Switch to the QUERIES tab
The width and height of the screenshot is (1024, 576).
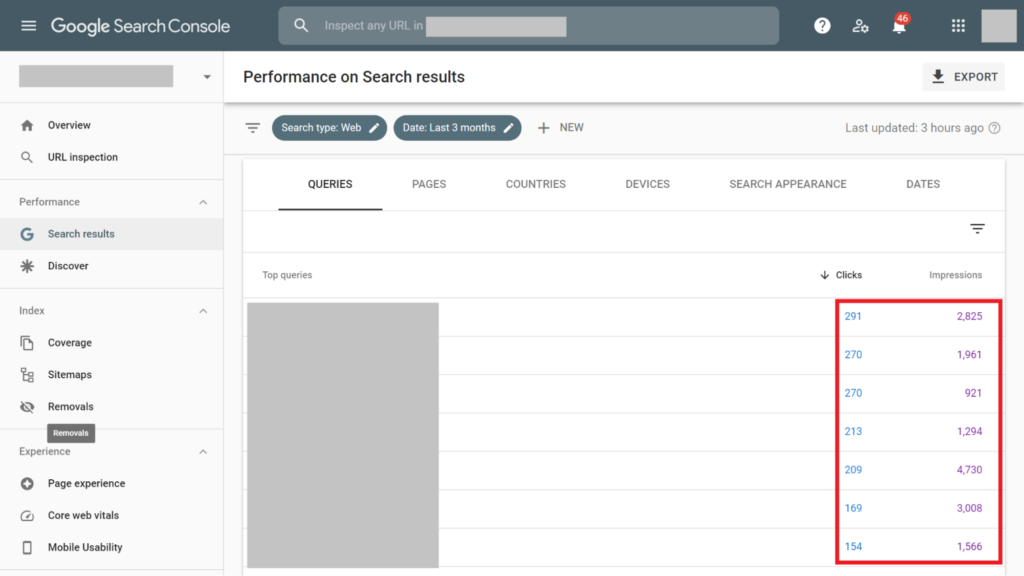pos(330,184)
